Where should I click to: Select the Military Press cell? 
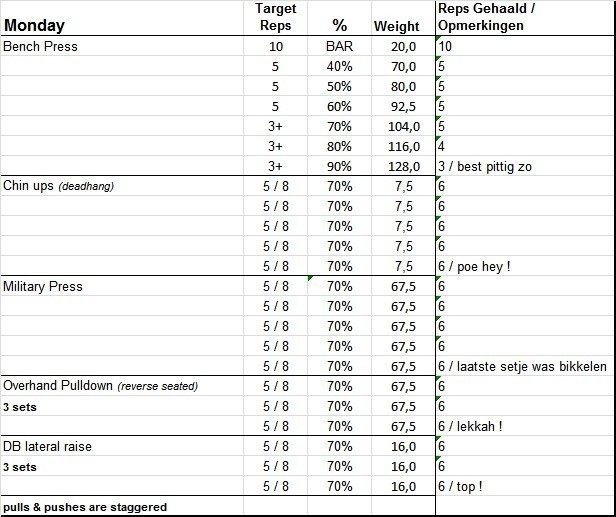click(43, 286)
